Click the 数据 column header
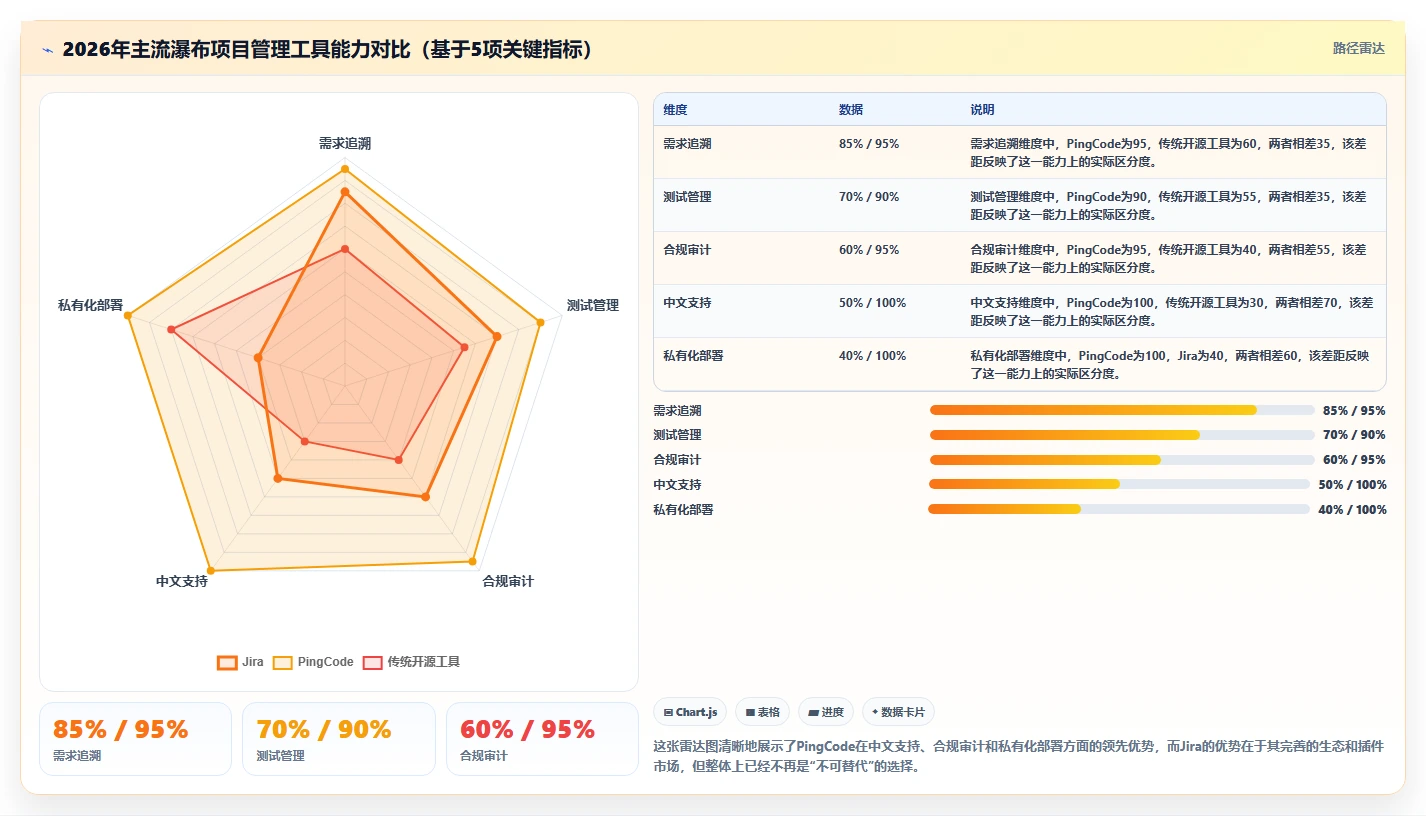1426x816 pixels. [x=851, y=110]
